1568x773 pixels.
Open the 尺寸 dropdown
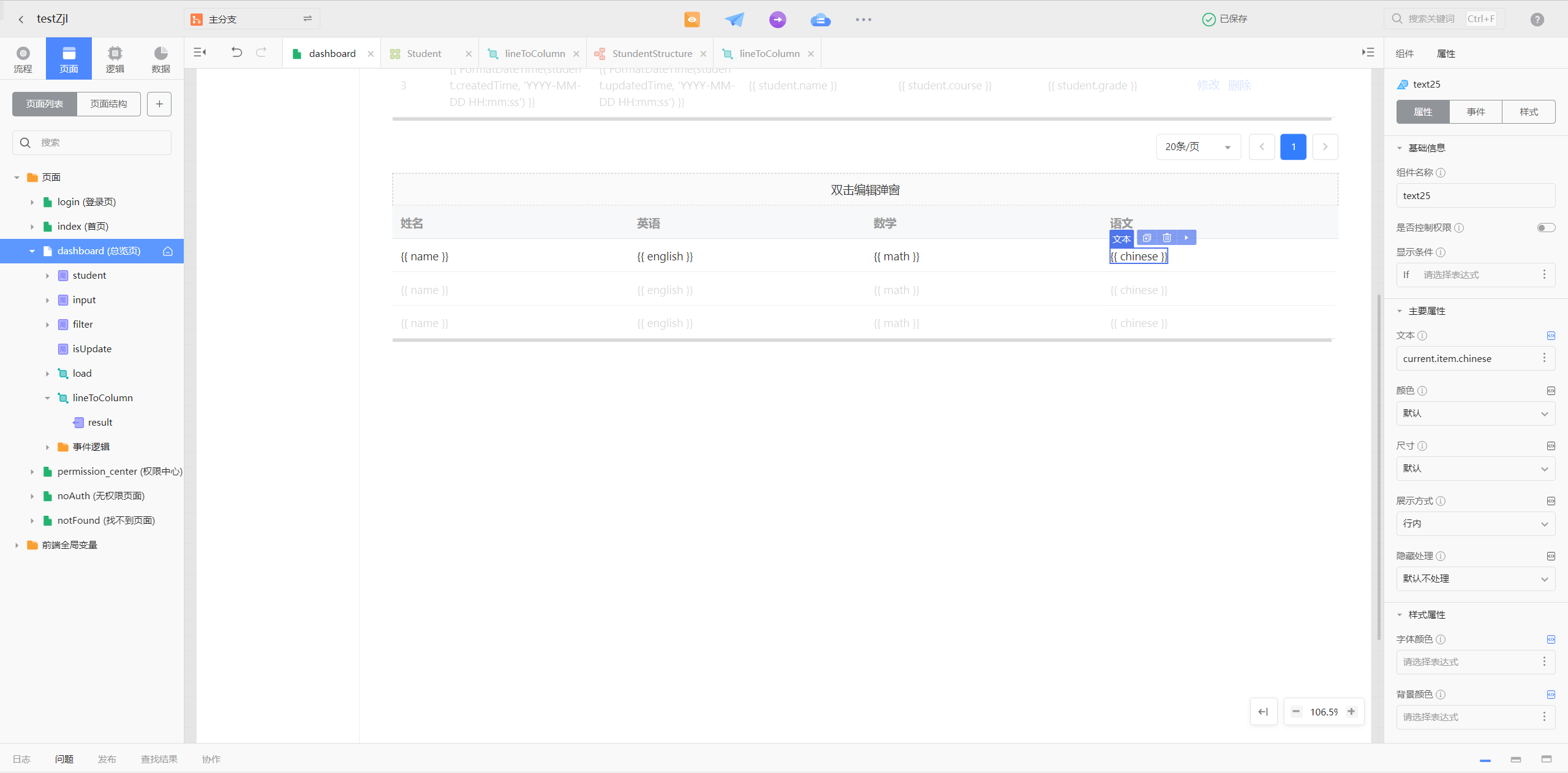click(x=1476, y=469)
